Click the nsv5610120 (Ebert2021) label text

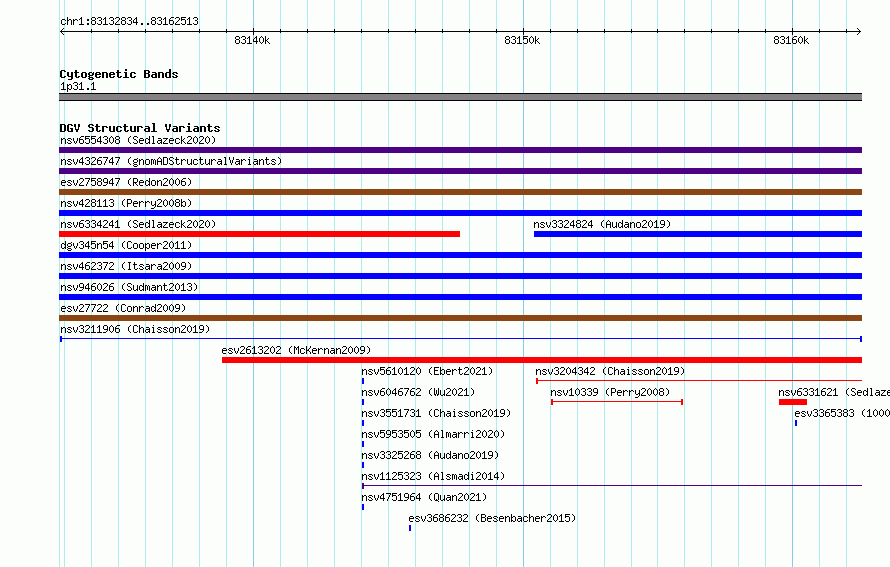427,371
